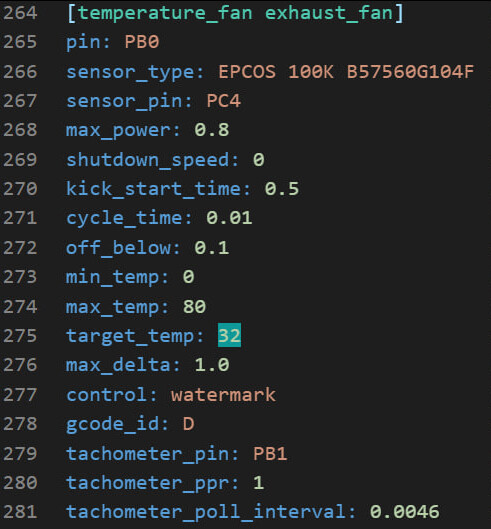The width and height of the screenshot is (491, 529).
Task: Click the kick_start_time value 0.5
Action: pos(282,189)
